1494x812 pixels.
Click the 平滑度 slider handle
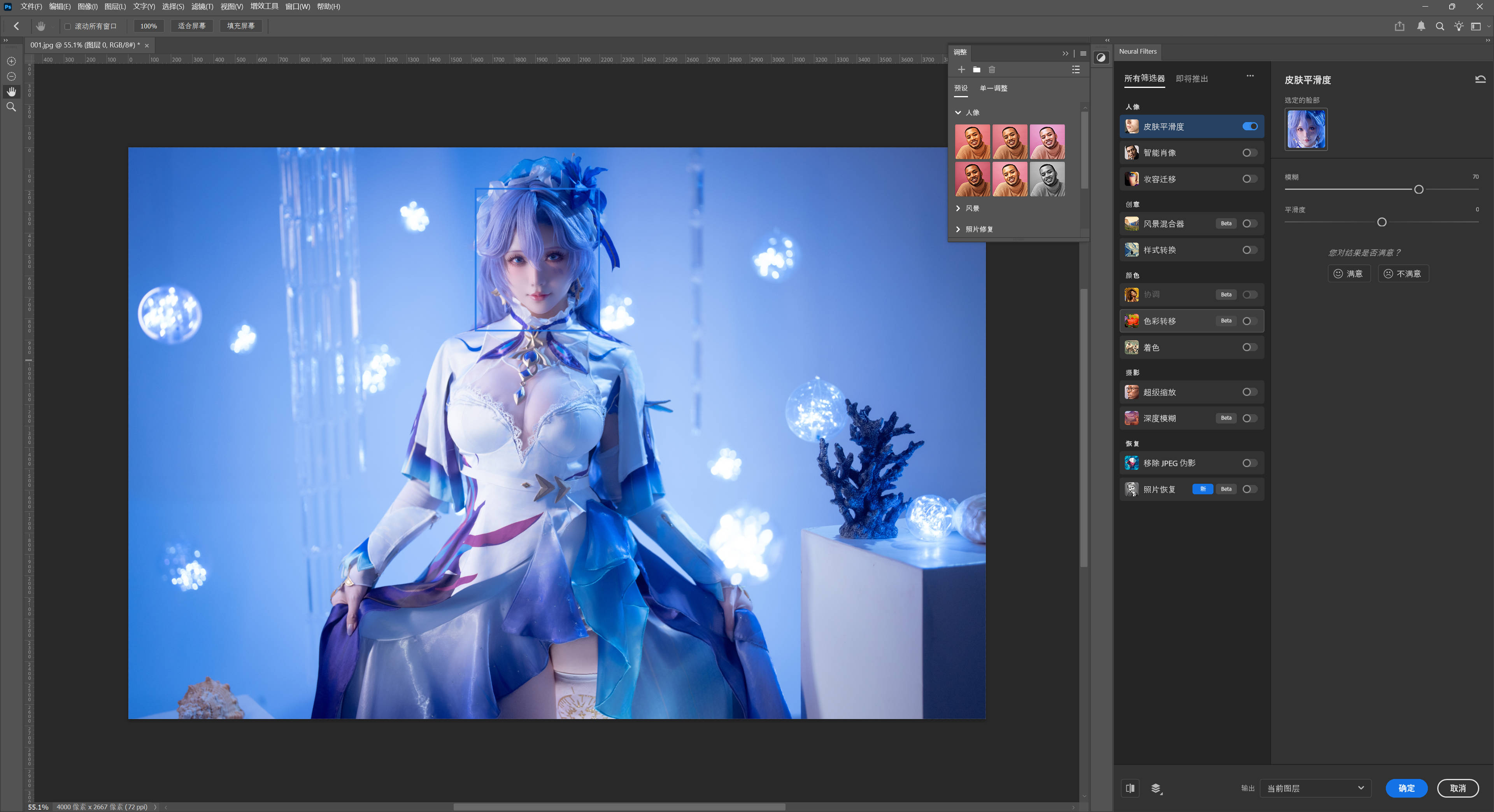1382,222
